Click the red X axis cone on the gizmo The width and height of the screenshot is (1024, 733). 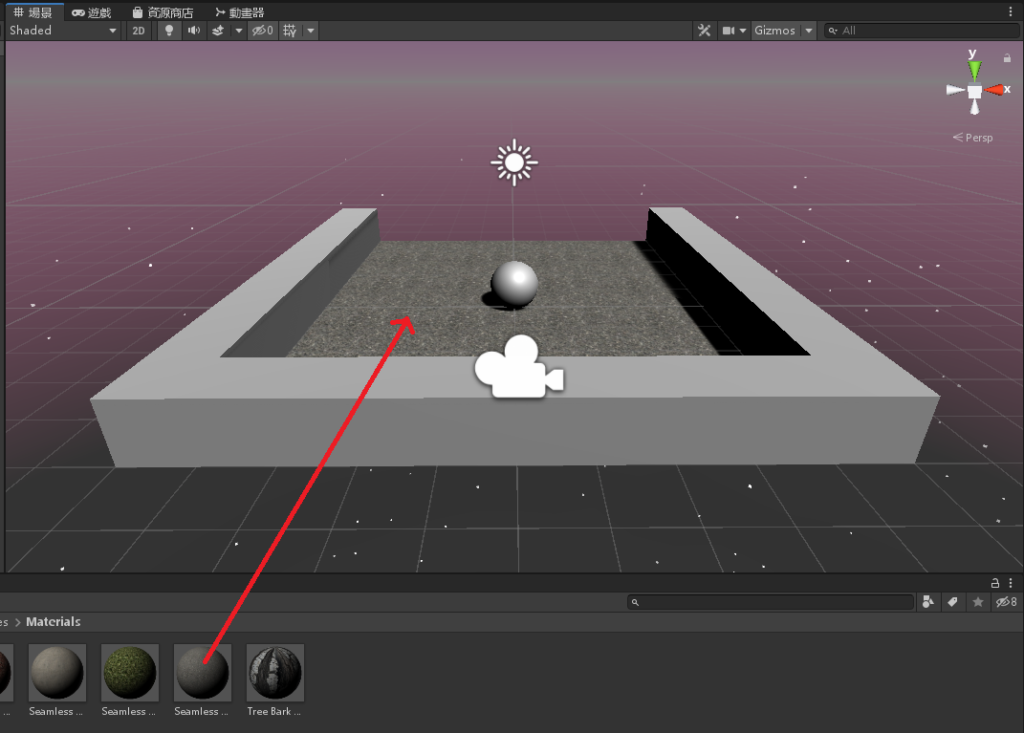pyautogui.click(x=996, y=90)
